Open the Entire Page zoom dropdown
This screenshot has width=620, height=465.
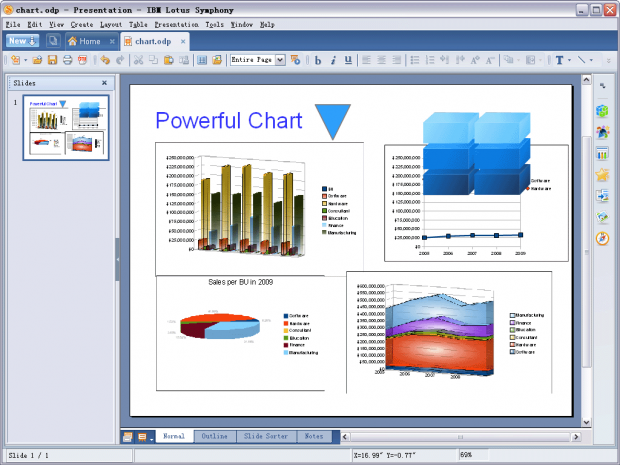tap(280, 60)
